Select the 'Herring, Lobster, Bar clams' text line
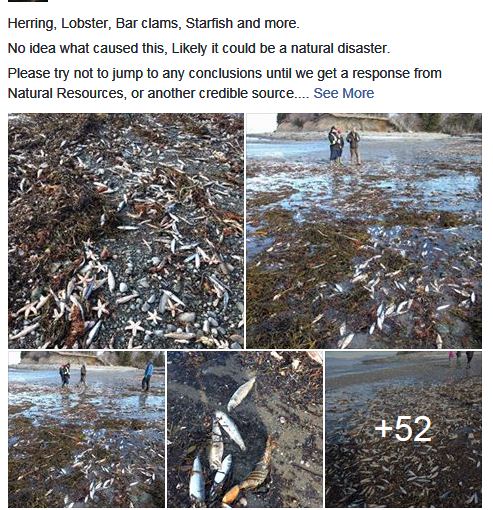This screenshot has width=493, height=510. click(153, 23)
